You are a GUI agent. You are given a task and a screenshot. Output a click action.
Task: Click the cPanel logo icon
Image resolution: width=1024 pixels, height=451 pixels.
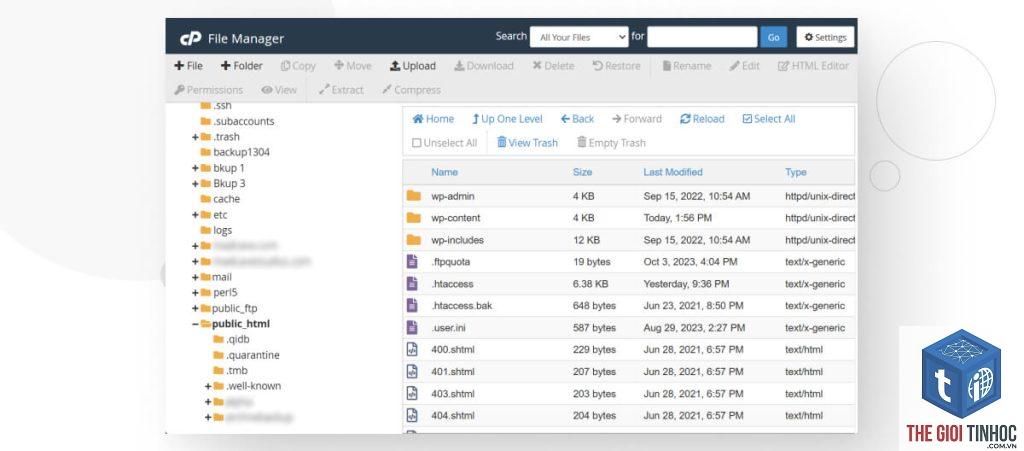(191, 39)
